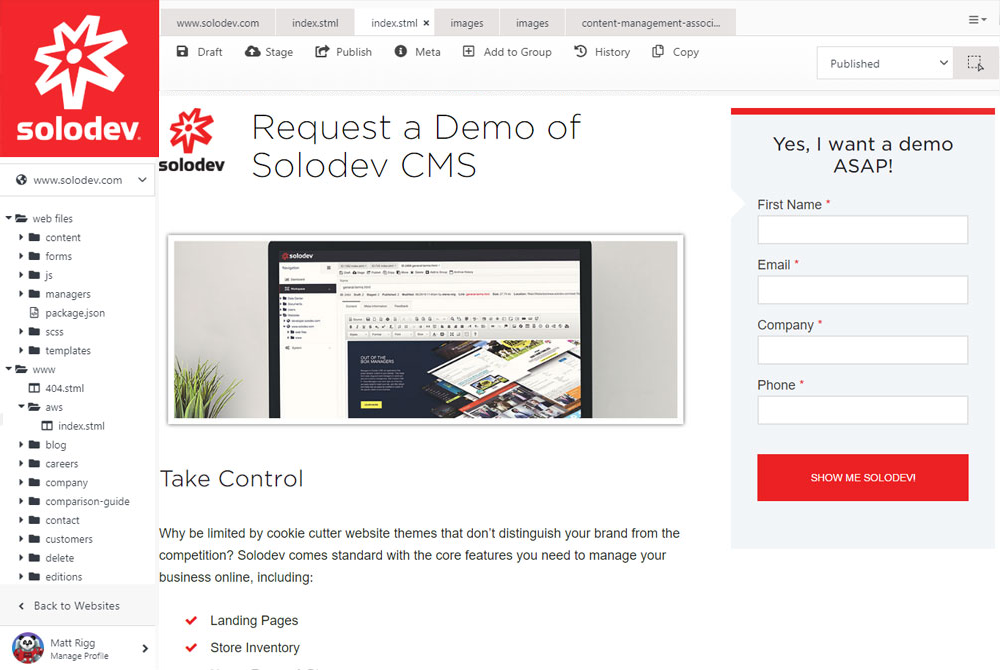The image size is (1000, 670).
Task: Click the blog folder icon
Action: [34, 444]
